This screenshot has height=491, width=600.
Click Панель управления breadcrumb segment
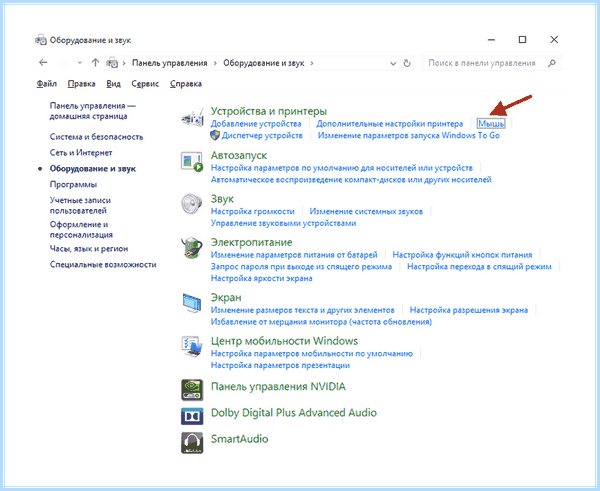170,63
